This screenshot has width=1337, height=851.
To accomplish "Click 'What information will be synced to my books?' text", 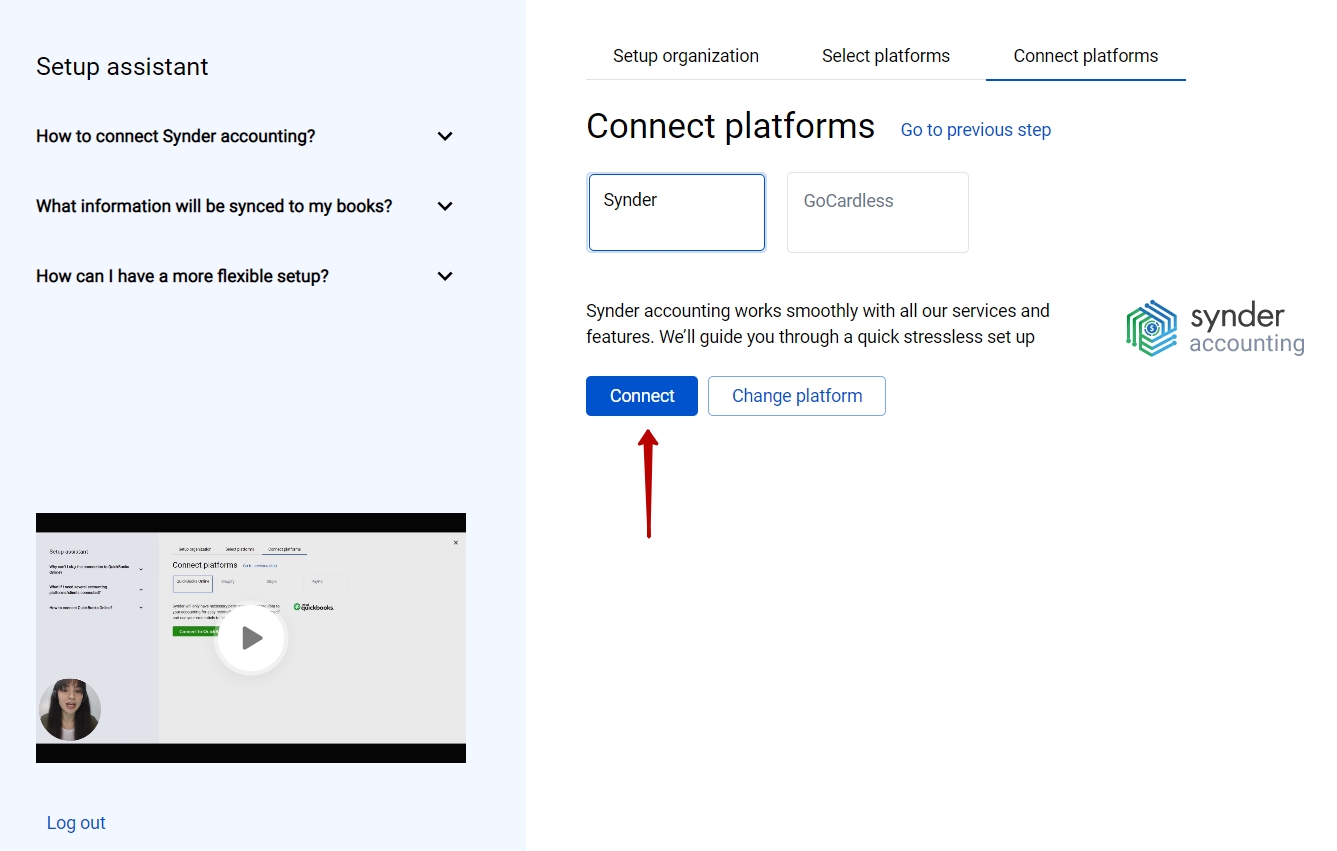I will [x=214, y=206].
